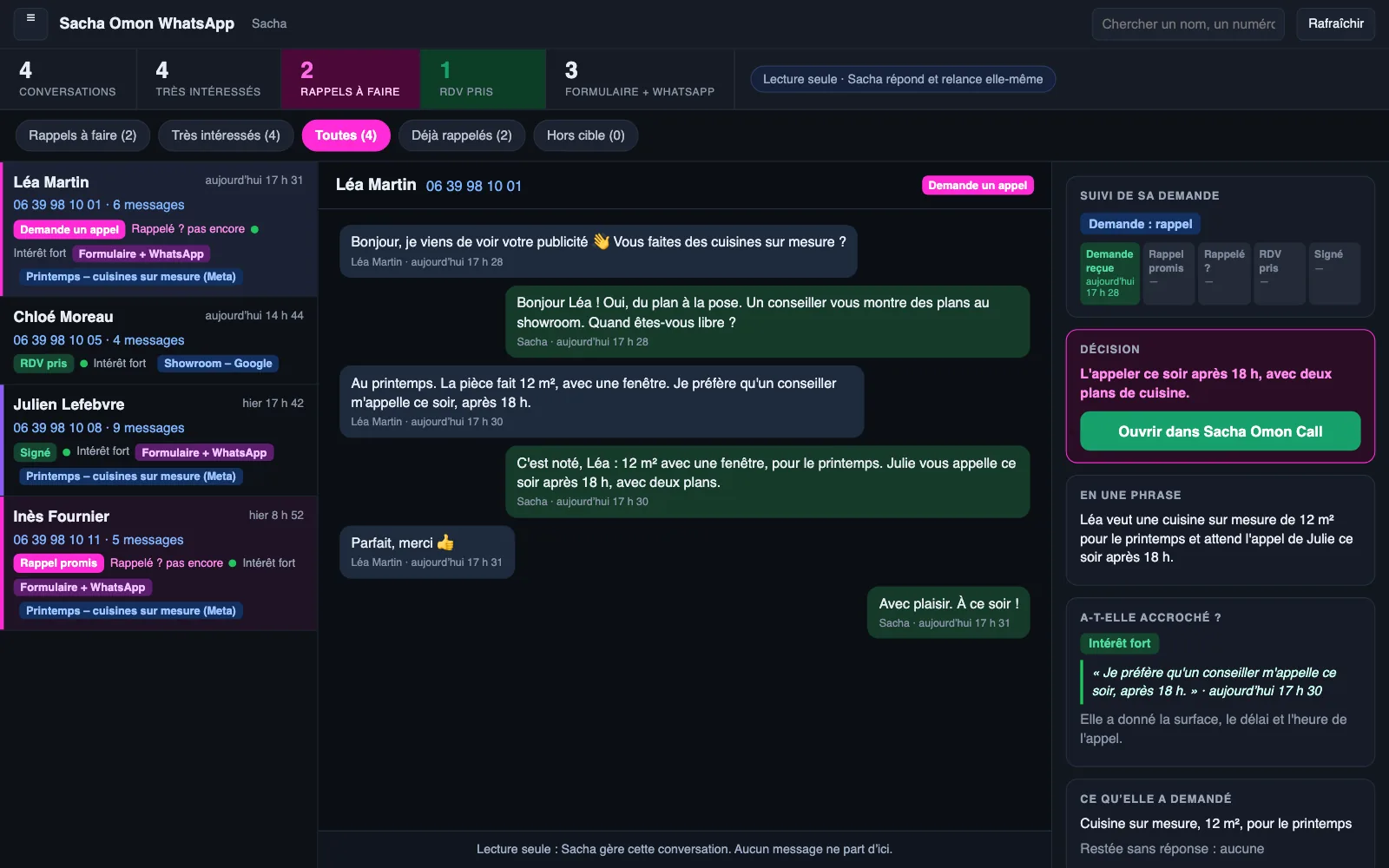This screenshot has height=868, width=1389.
Task: Select the Très intéressés stat tile
Action: pyautogui.click(x=208, y=79)
